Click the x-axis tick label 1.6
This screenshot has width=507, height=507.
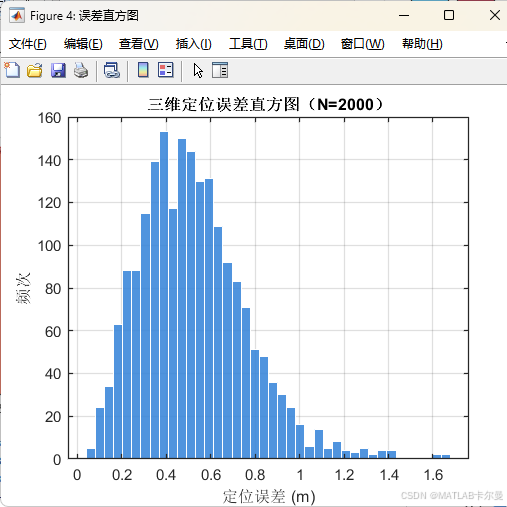[433, 475]
